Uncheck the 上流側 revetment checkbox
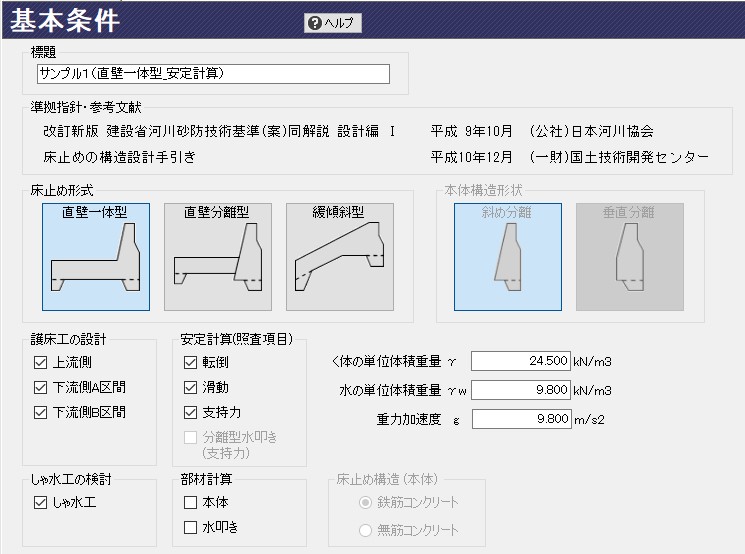 [41, 362]
